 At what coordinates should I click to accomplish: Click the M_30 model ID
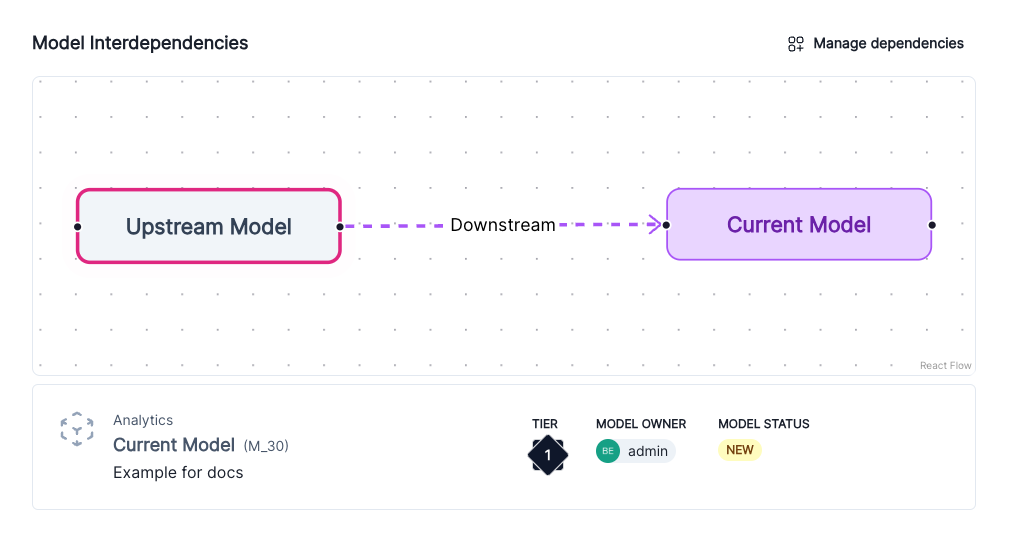tap(266, 446)
